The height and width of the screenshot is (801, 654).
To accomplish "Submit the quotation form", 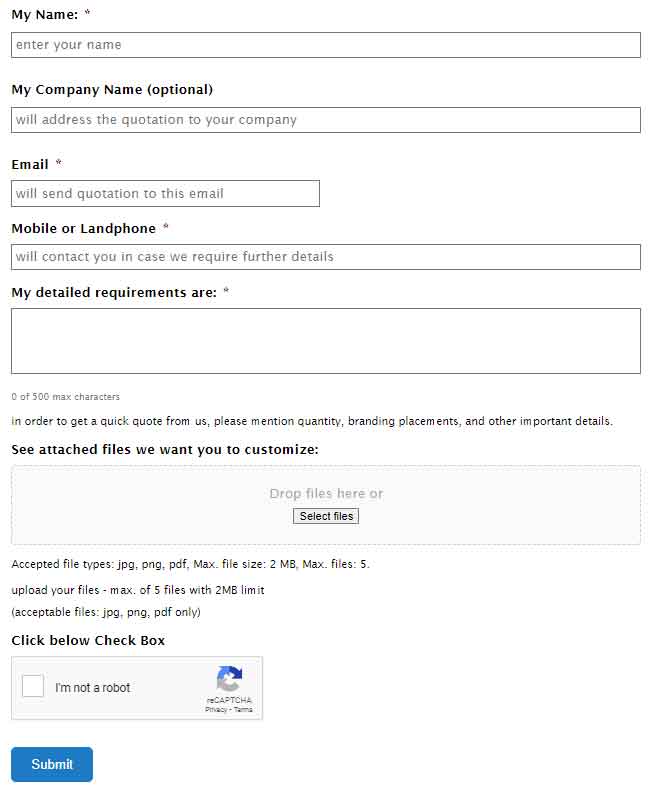I will click(x=52, y=764).
